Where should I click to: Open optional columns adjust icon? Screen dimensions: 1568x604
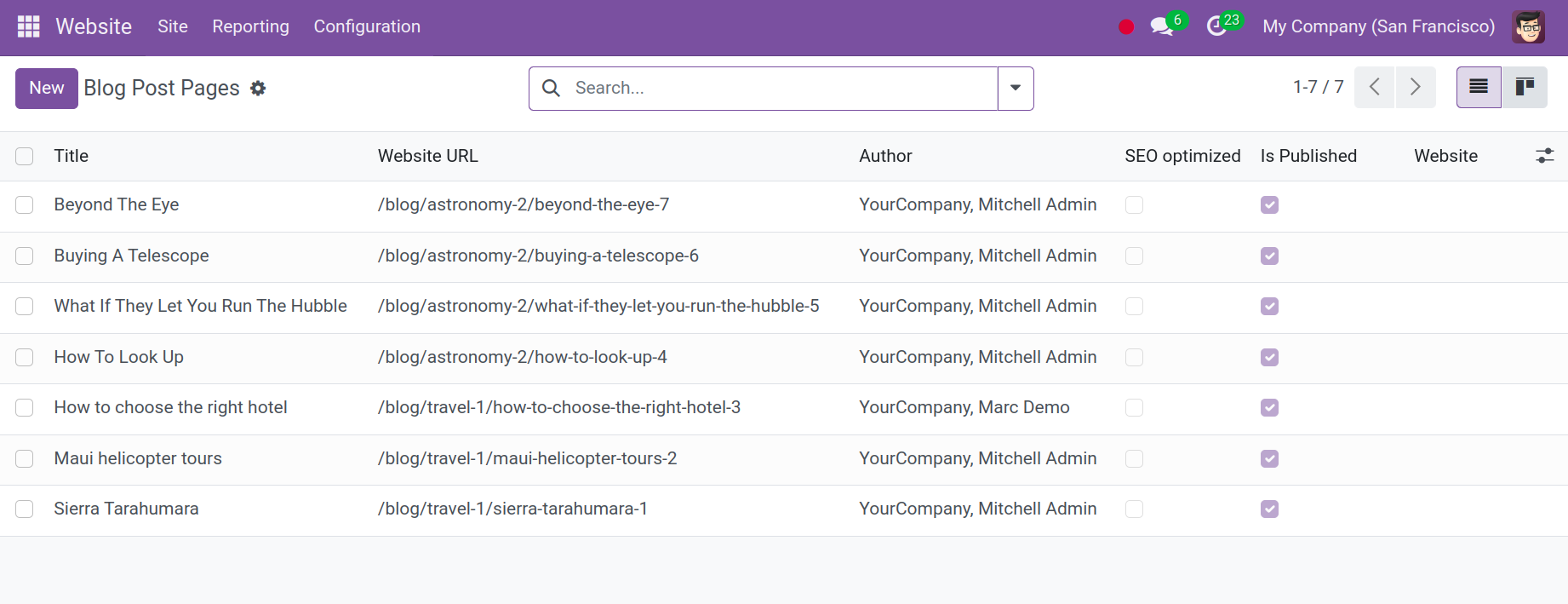click(1544, 156)
